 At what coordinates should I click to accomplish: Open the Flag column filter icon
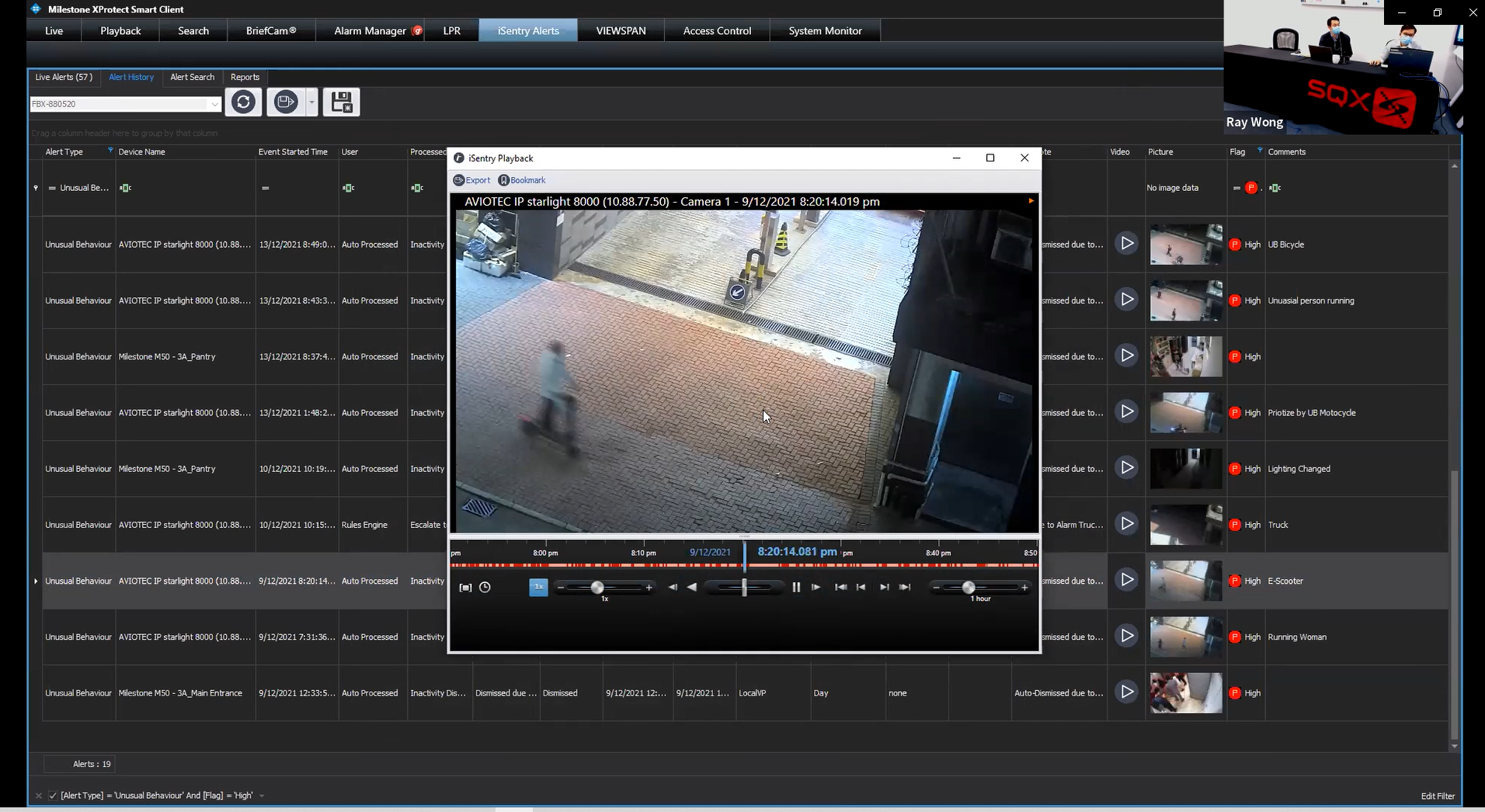[x=1260, y=151]
